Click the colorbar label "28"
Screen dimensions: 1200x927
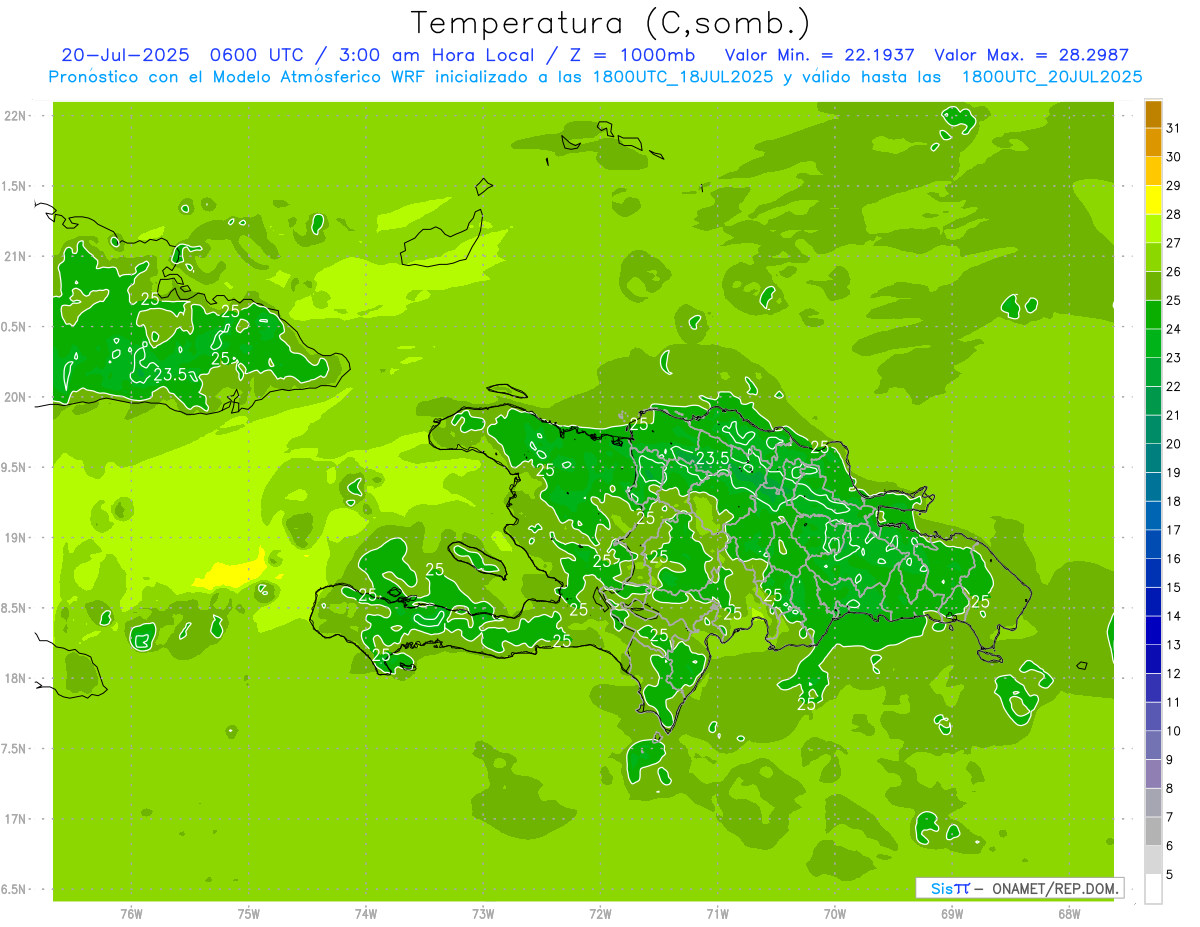(x=1174, y=215)
